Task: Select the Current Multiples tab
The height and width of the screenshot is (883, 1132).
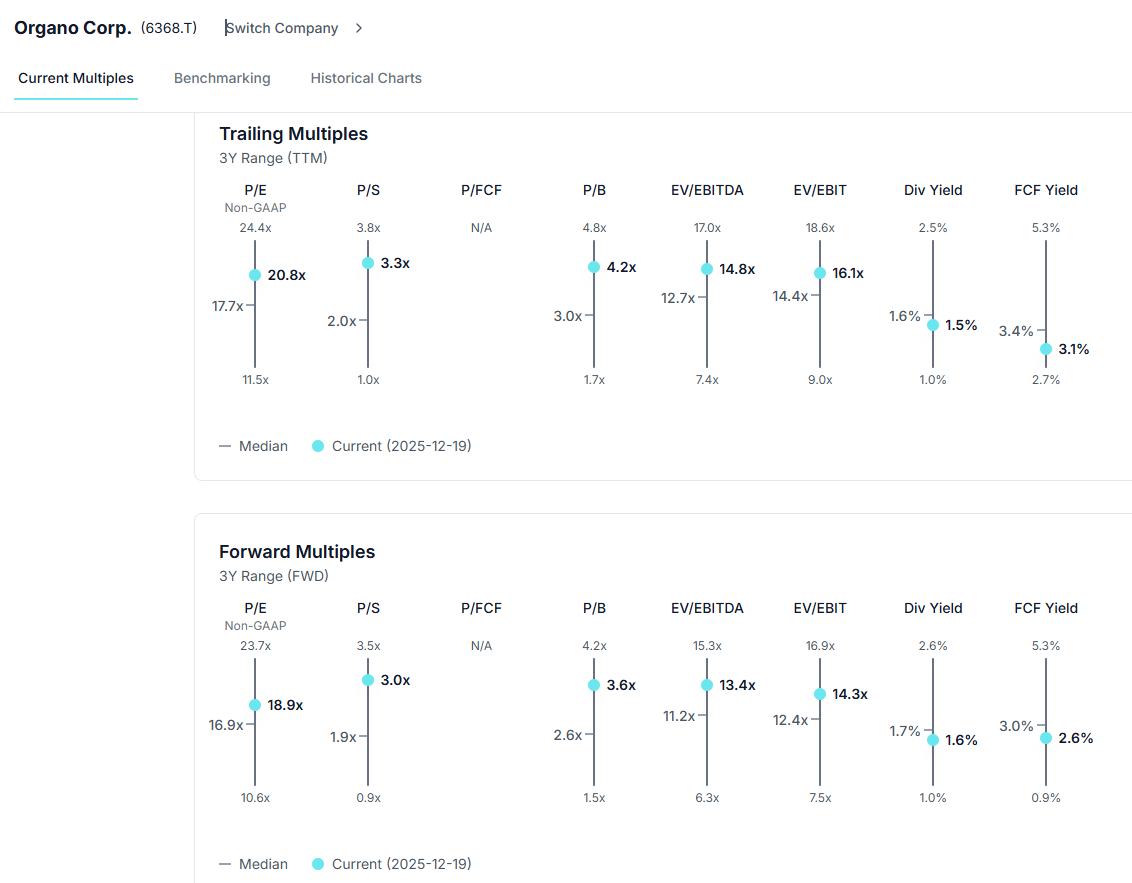Action: tap(76, 78)
